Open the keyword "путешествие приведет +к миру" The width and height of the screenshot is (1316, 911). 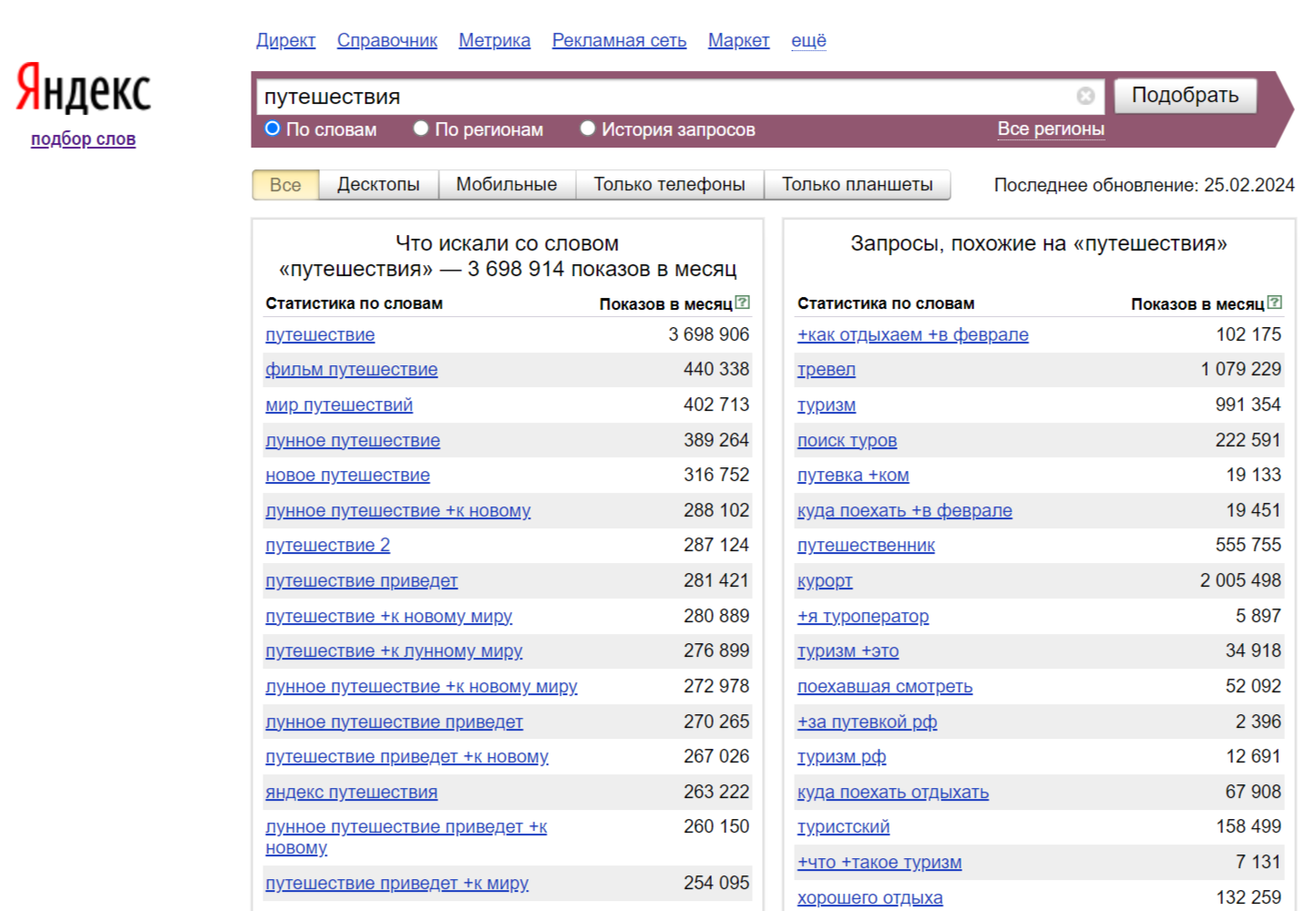[397, 884]
